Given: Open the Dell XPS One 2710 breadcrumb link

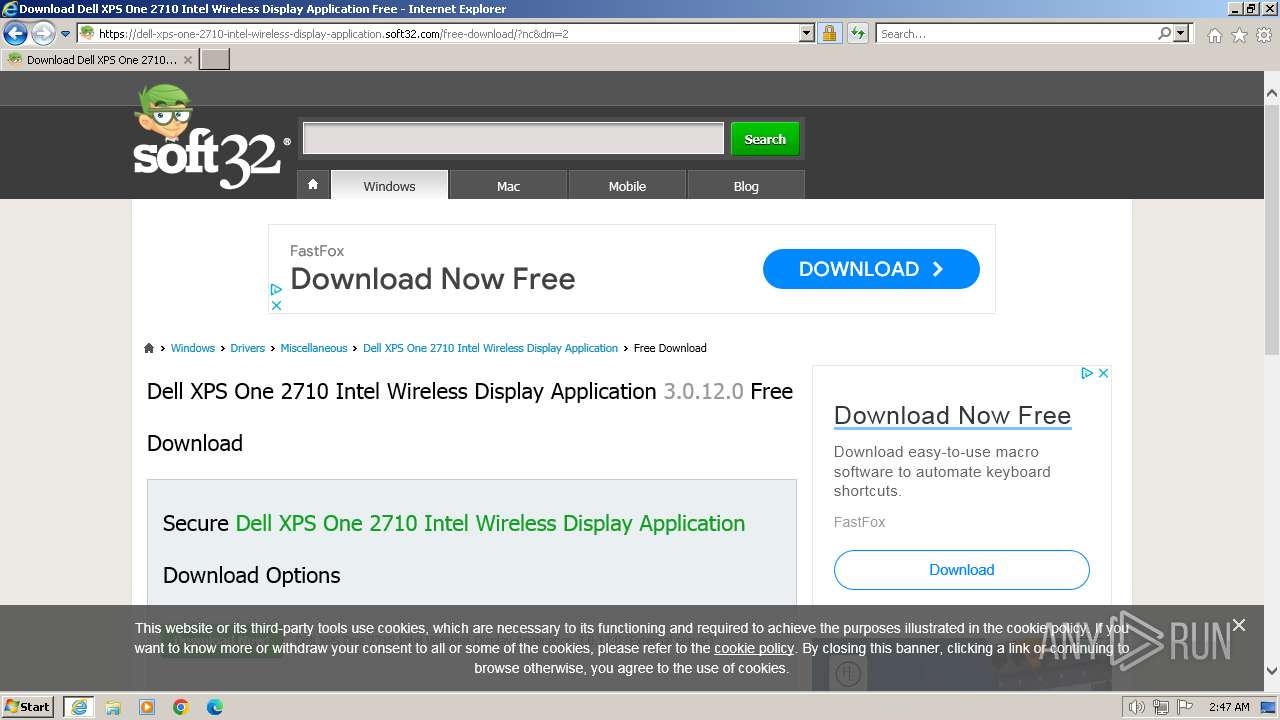Looking at the screenshot, I should coord(490,348).
